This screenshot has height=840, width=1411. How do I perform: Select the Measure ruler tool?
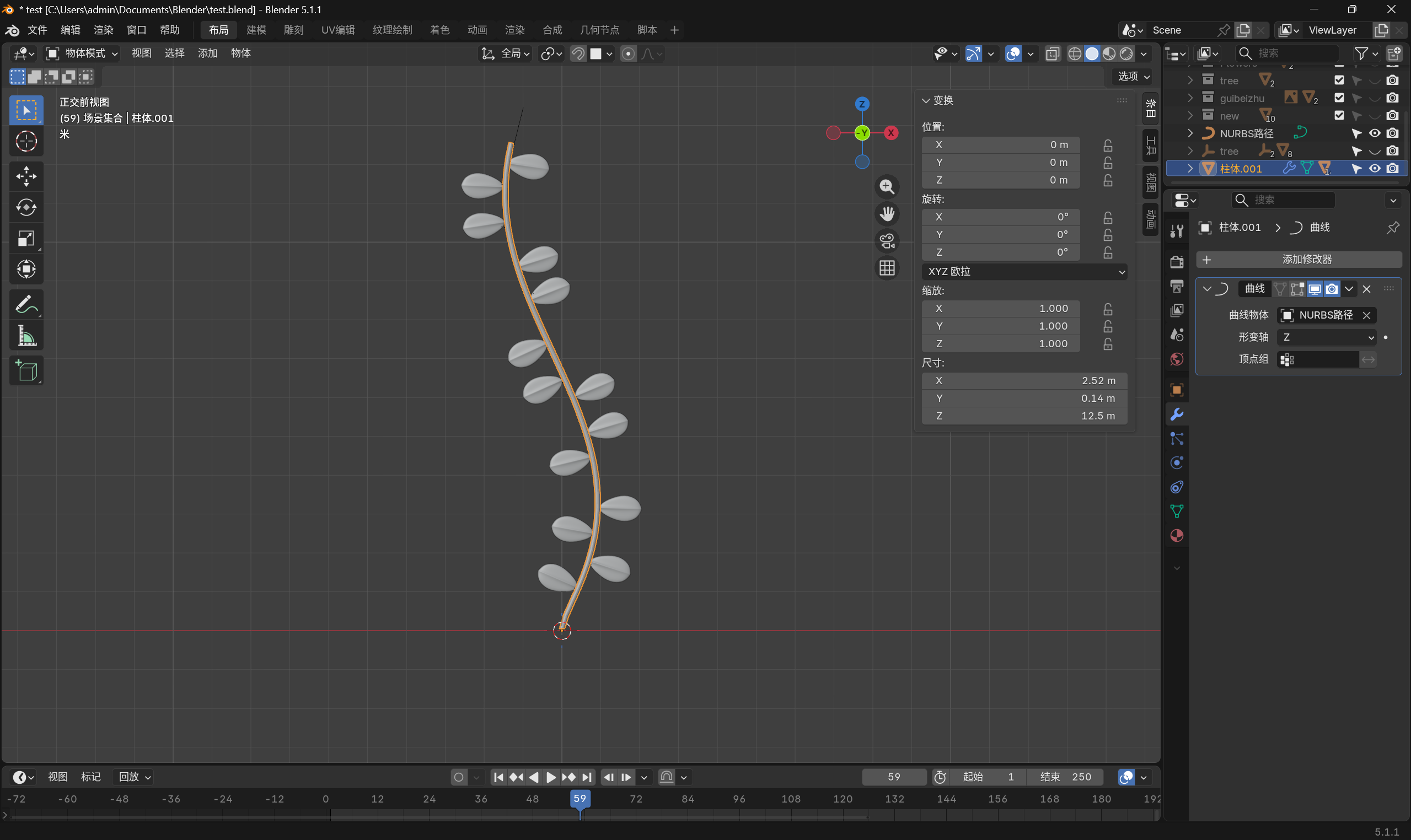(26, 336)
